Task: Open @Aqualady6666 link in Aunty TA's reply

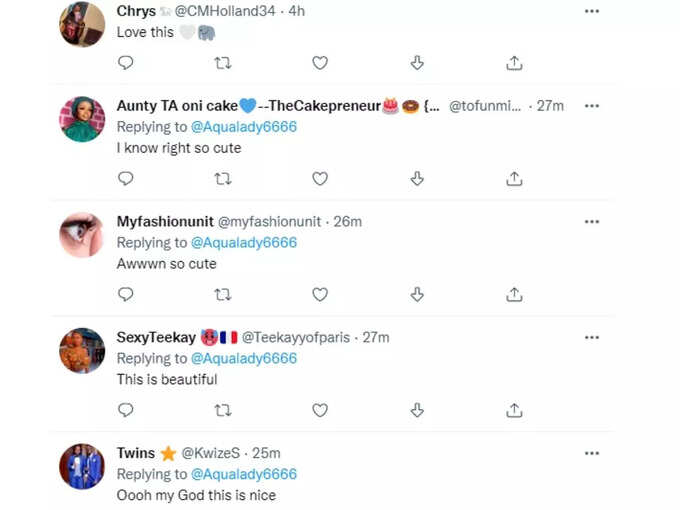Action: pyautogui.click(x=244, y=127)
